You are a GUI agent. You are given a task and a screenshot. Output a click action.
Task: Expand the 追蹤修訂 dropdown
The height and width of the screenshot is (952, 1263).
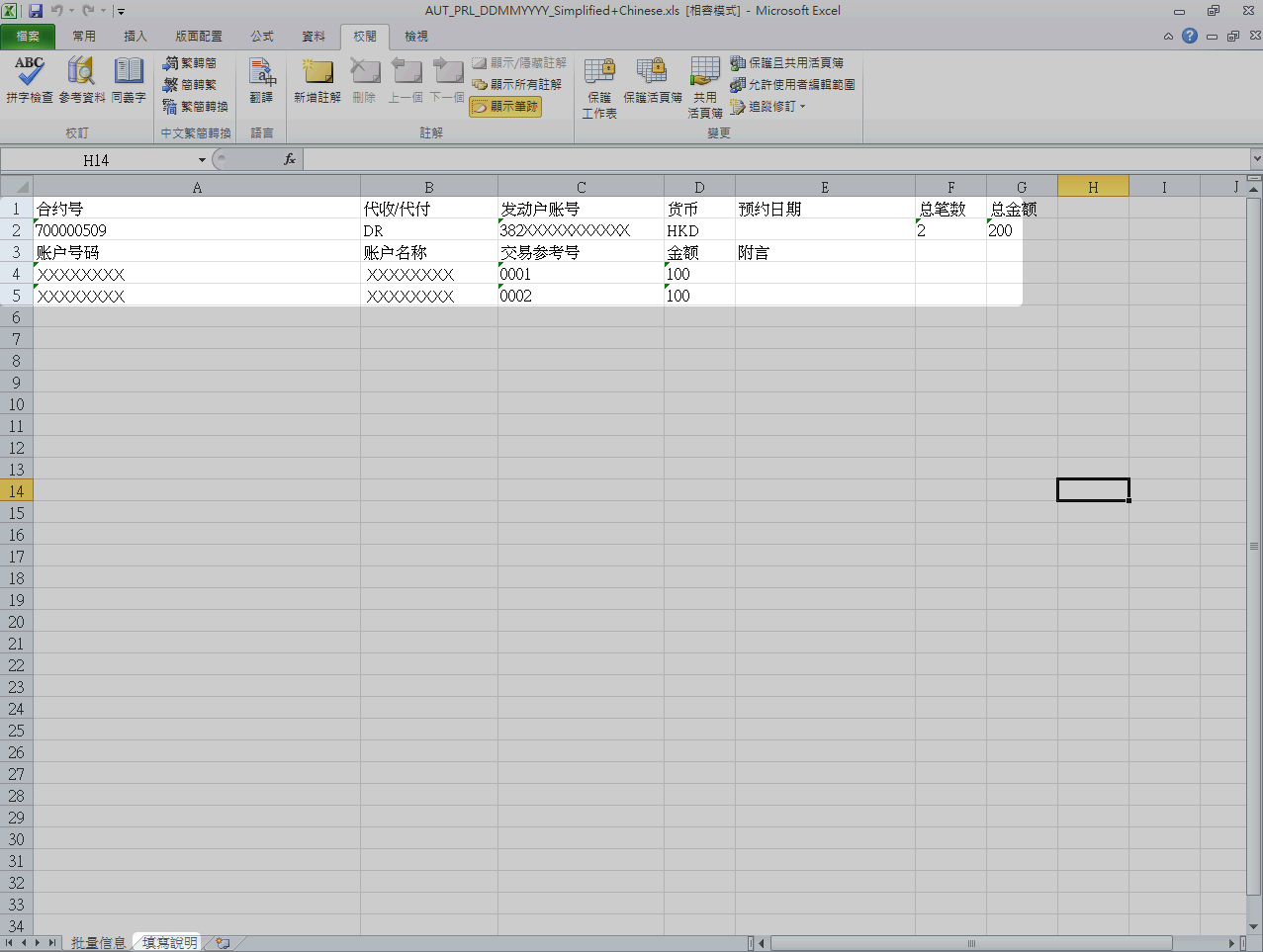point(802,107)
